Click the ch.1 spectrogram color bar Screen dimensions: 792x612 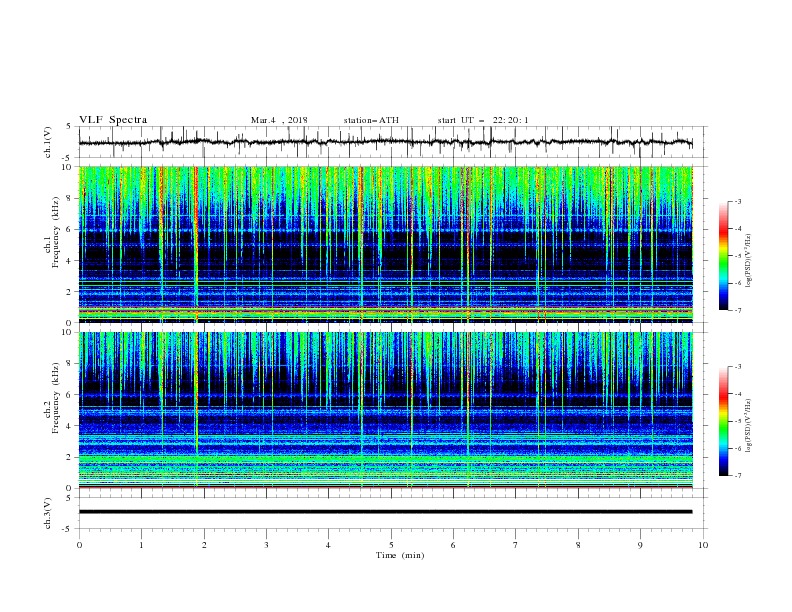724,256
